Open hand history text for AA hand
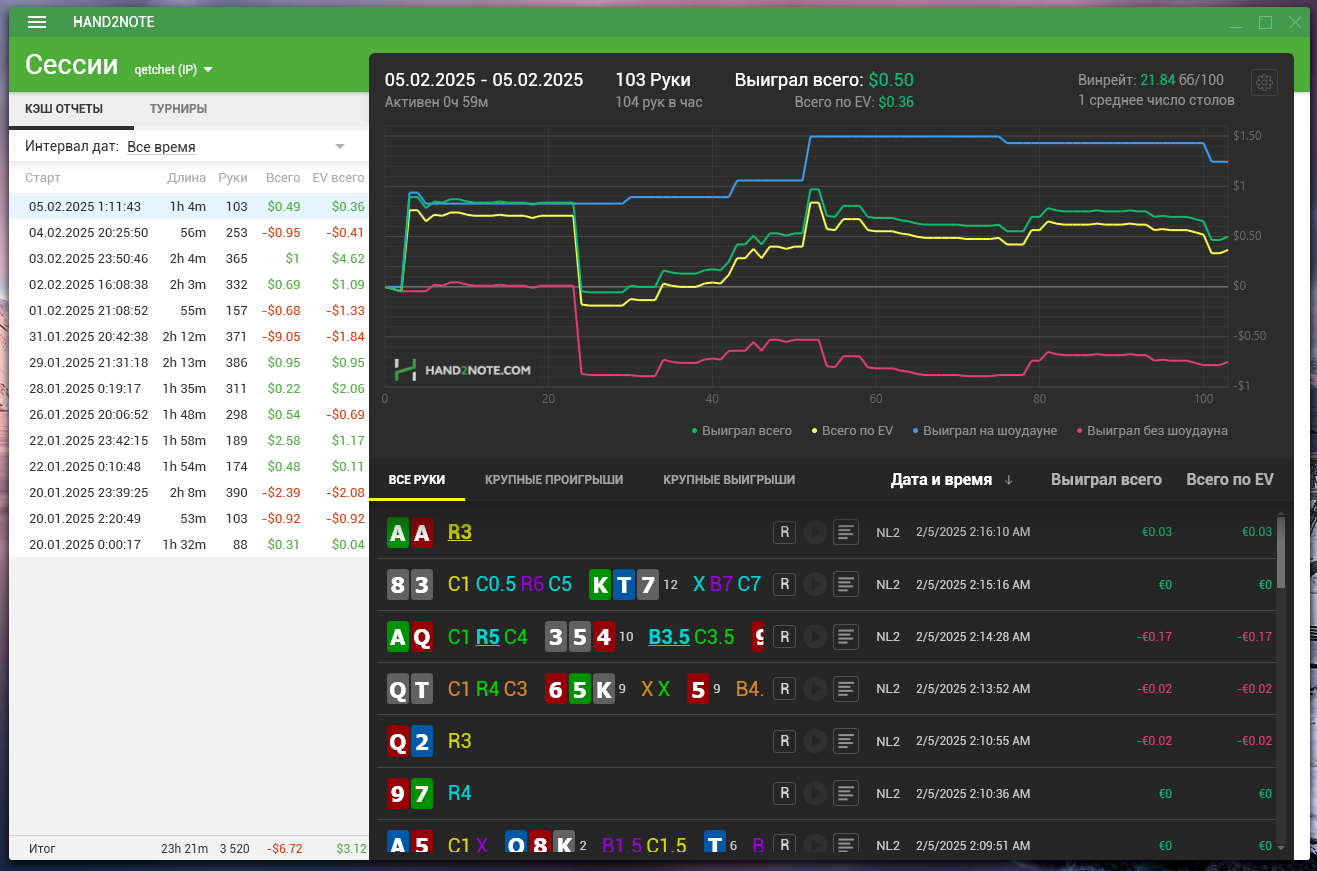Image resolution: width=1317 pixels, height=871 pixels. click(x=846, y=532)
